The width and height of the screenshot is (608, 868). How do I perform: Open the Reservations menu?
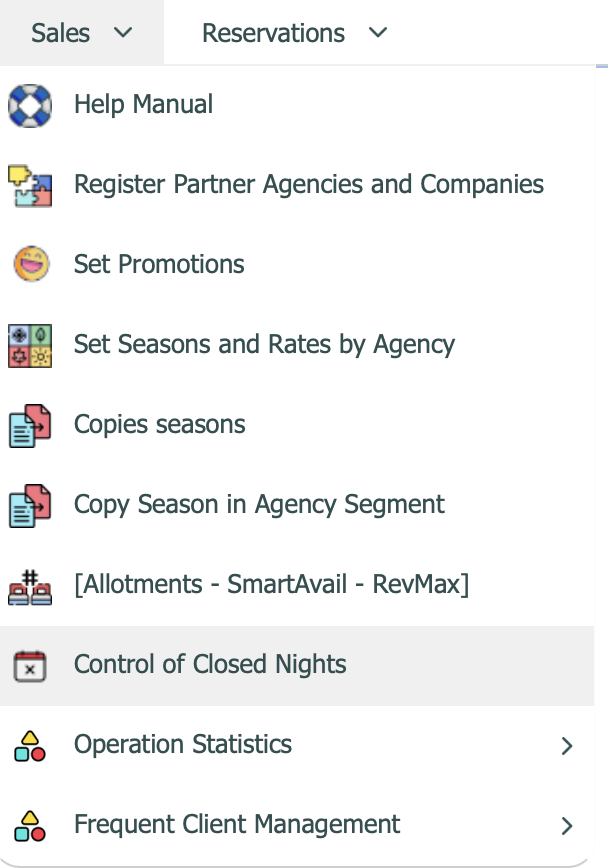(x=273, y=33)
